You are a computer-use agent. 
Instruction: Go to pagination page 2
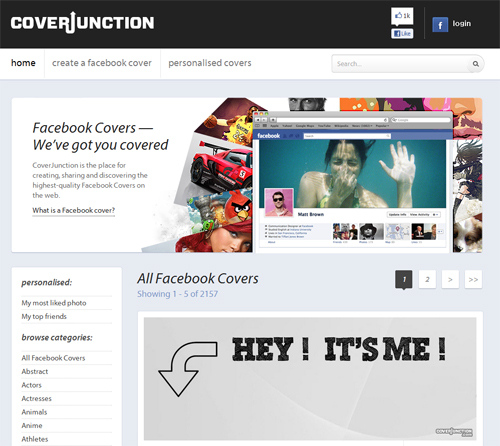coord(427,279)
